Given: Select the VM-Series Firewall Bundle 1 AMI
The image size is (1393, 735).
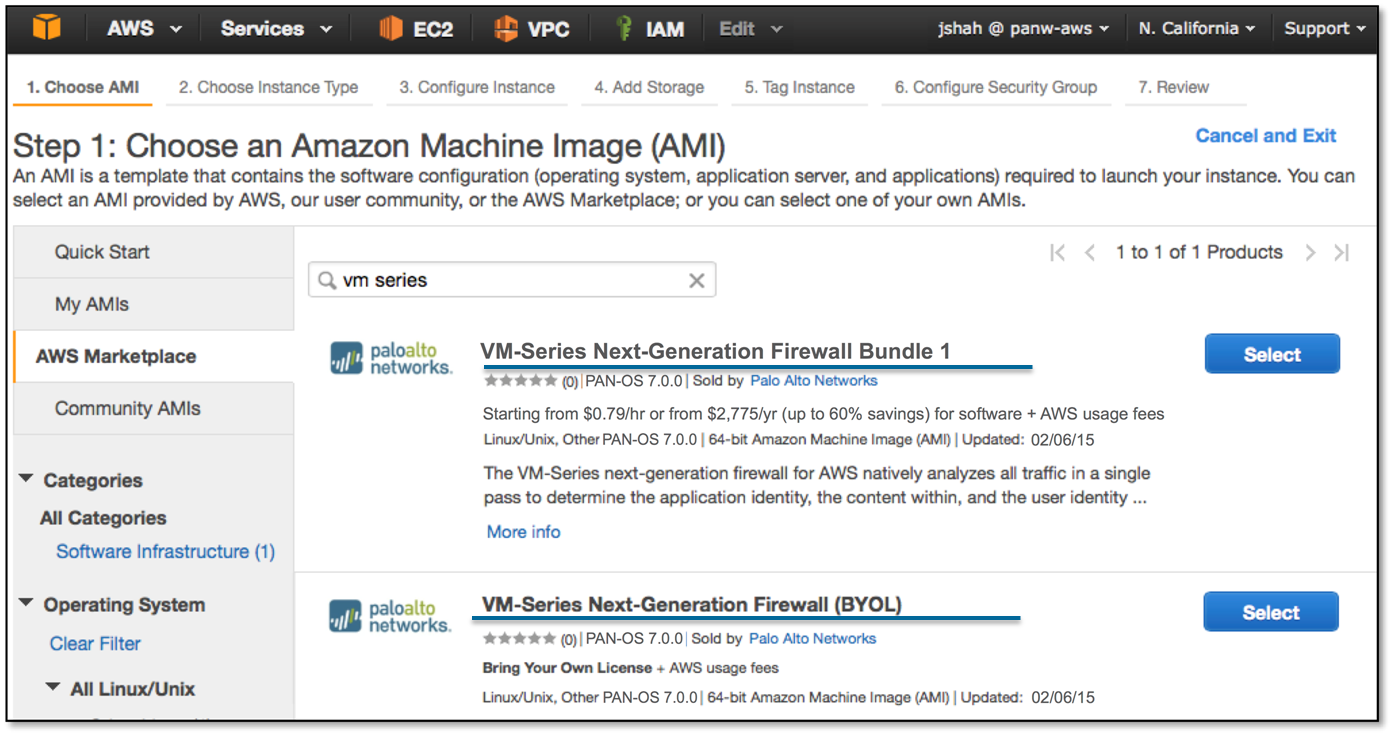Looking at the screenshot, I should [x=1272, y=354].
